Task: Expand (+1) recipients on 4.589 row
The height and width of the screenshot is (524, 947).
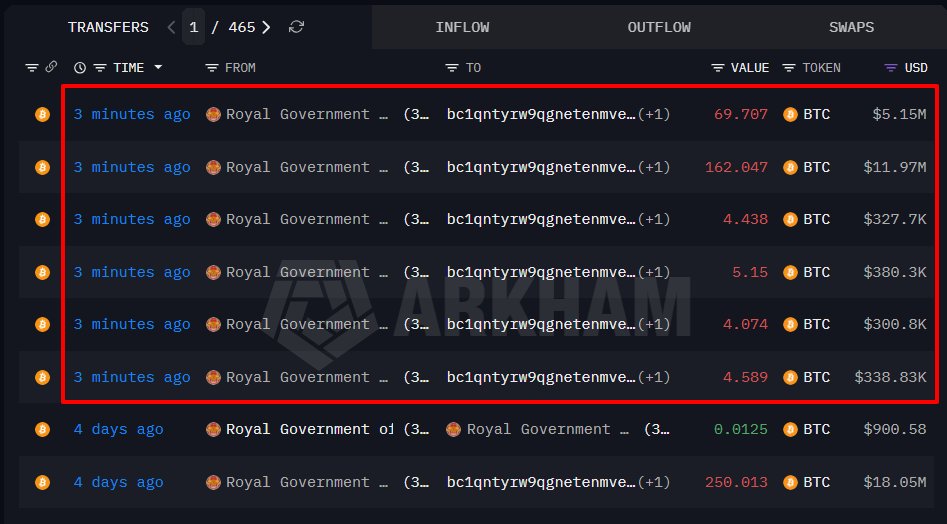Action: click(654, 377)
